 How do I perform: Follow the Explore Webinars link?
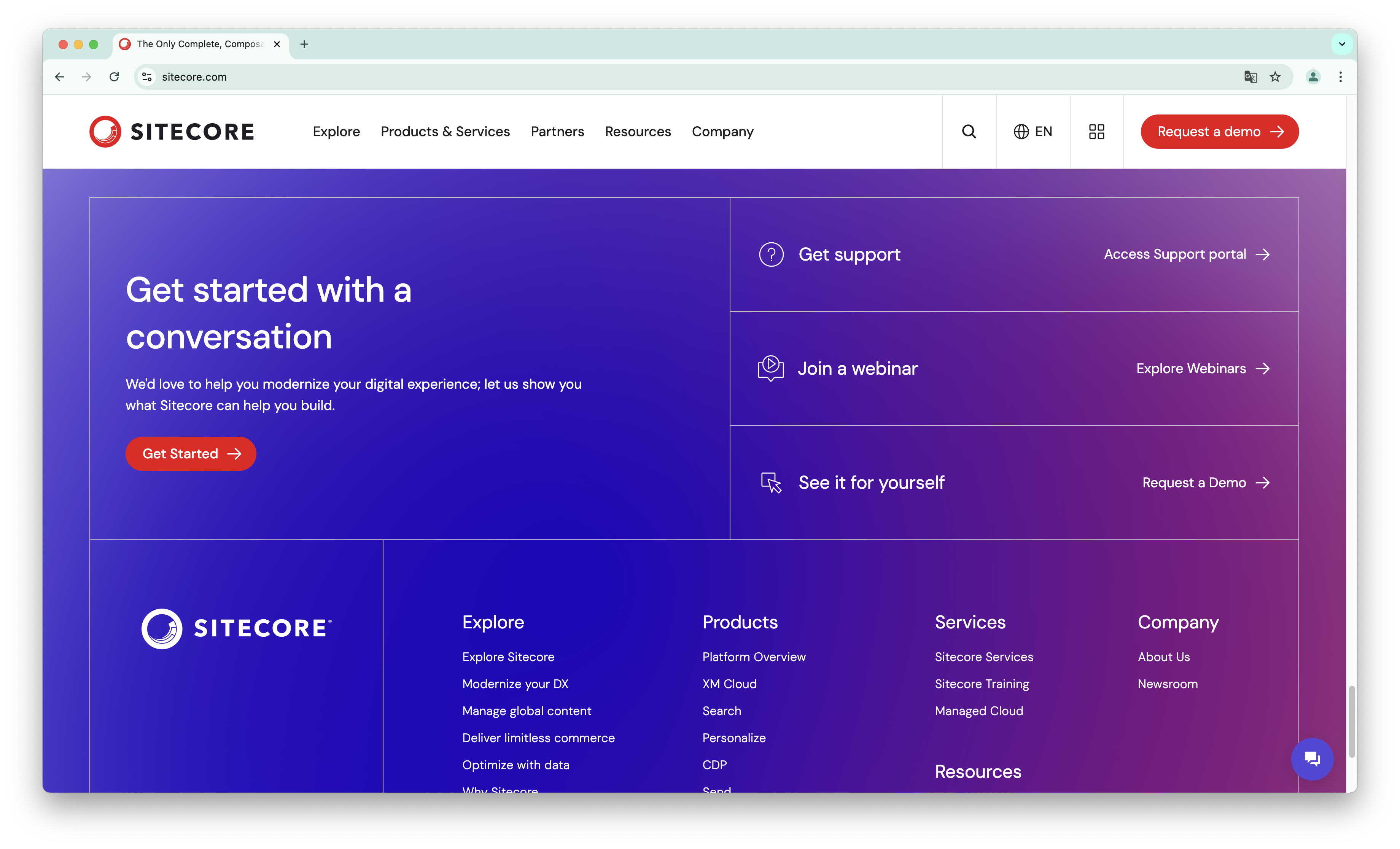(x=1203, y=369)
